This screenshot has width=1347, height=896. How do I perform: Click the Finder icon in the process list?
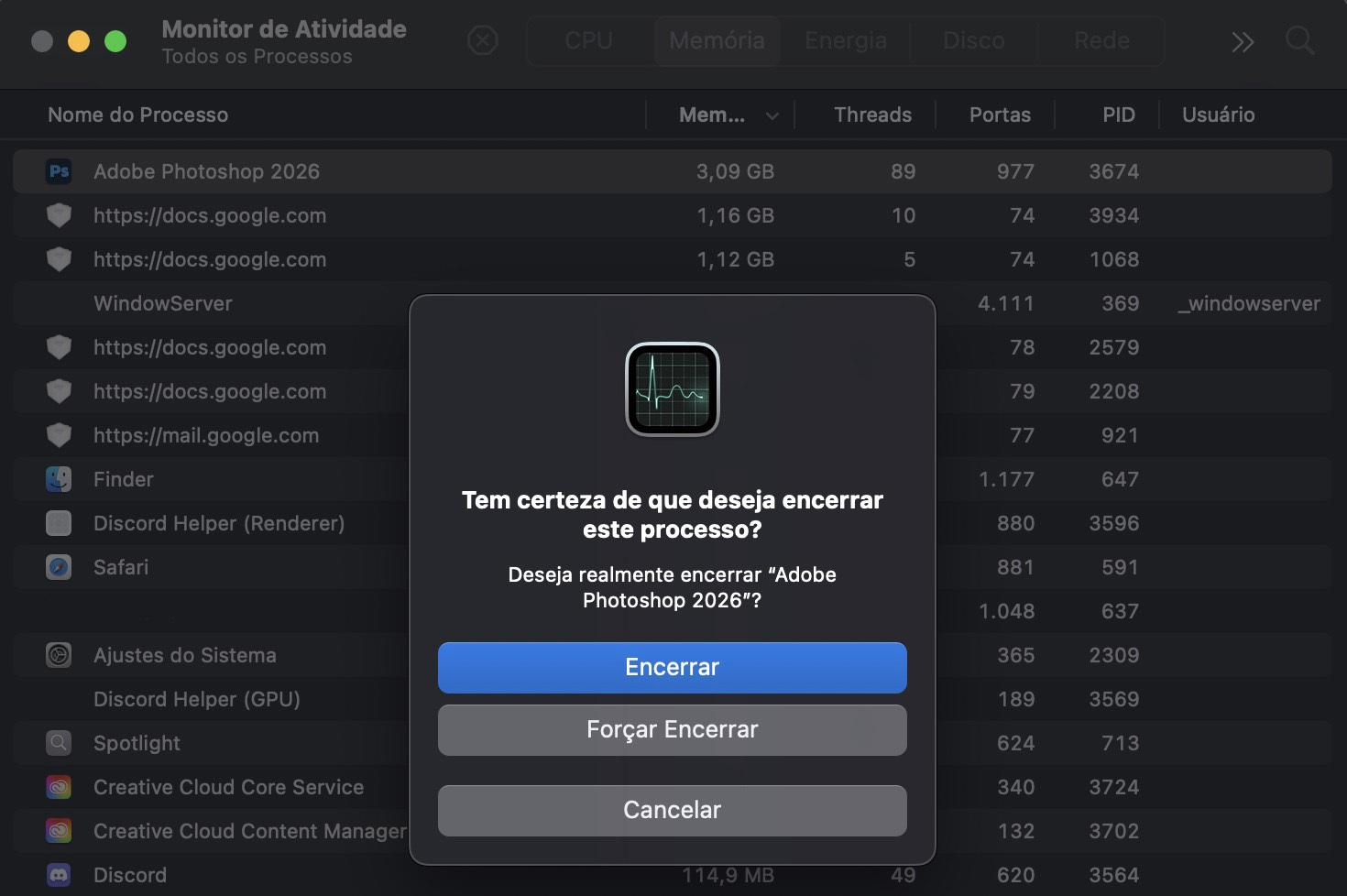click(x=59, y=479)
